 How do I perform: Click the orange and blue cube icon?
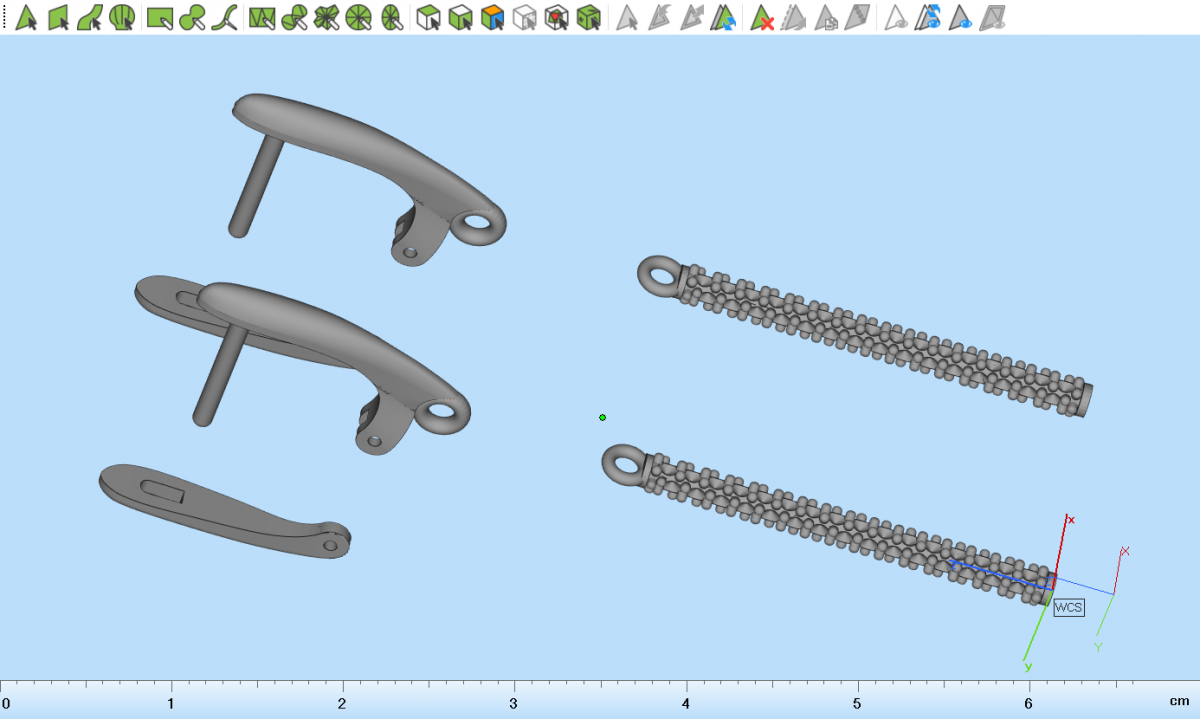tap(492, 17)
